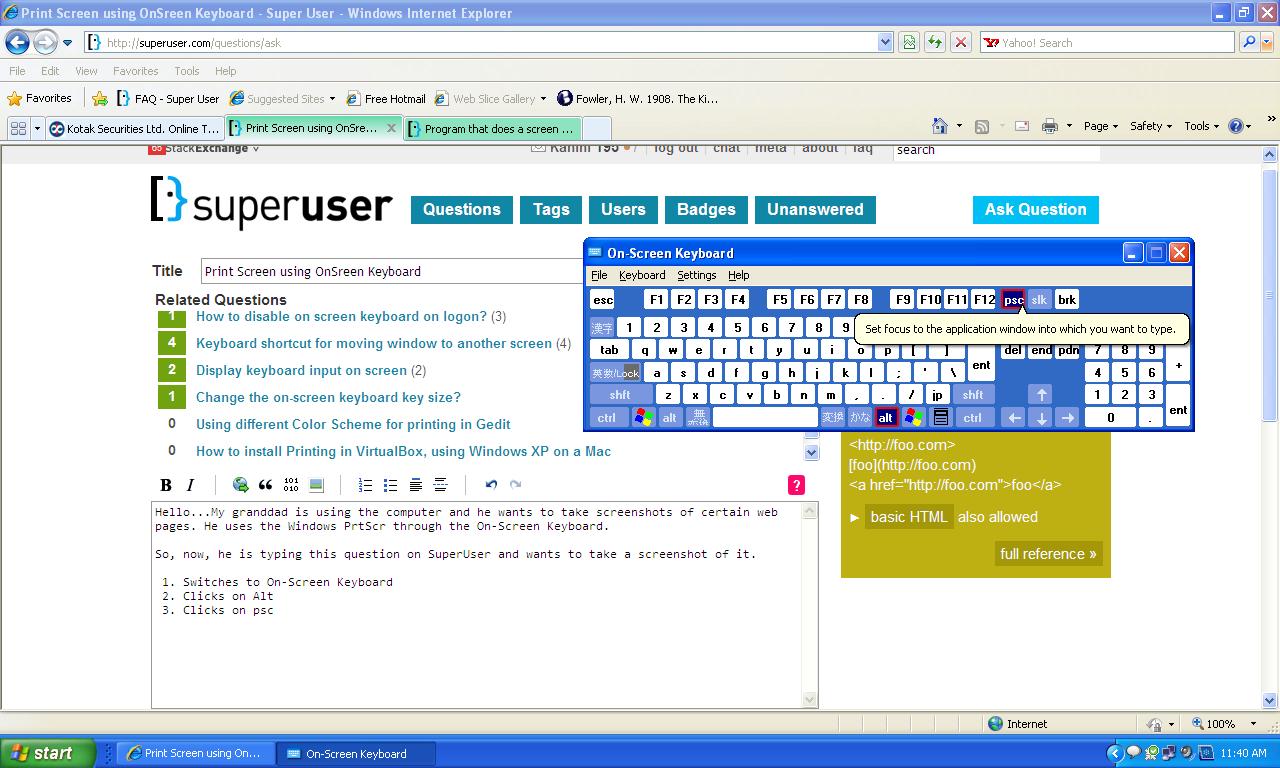Image resolution: width=1280 pixels, height=768 pixels.
Task: Toggle italic formatting in the editor
Action: click(x=190, y=485)
